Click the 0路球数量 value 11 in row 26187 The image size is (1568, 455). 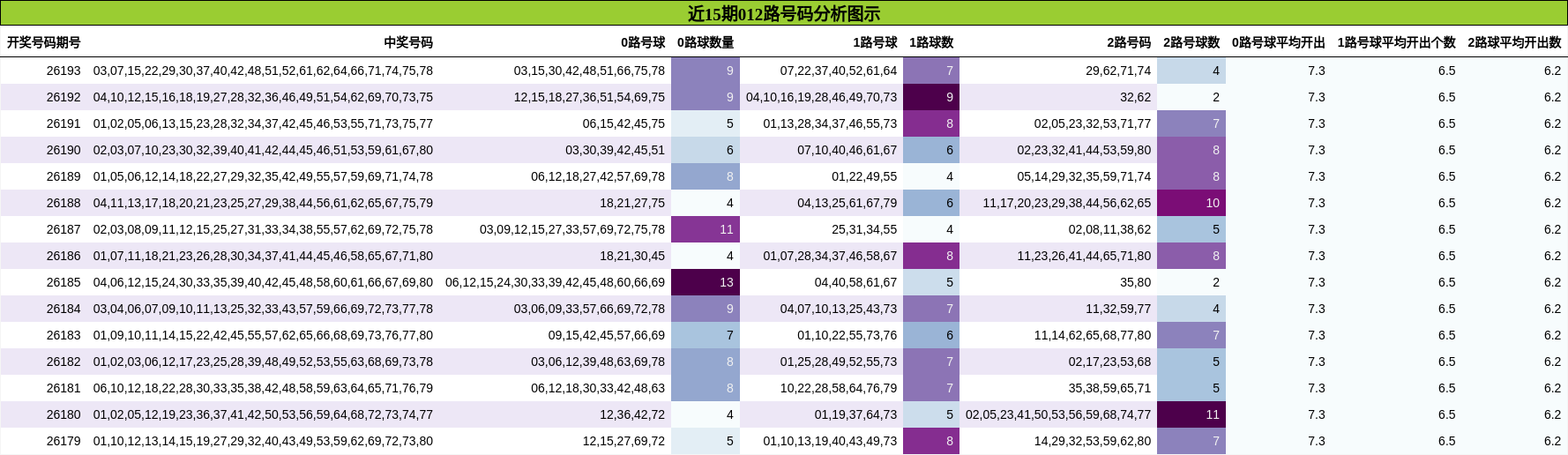click(706, 229)
